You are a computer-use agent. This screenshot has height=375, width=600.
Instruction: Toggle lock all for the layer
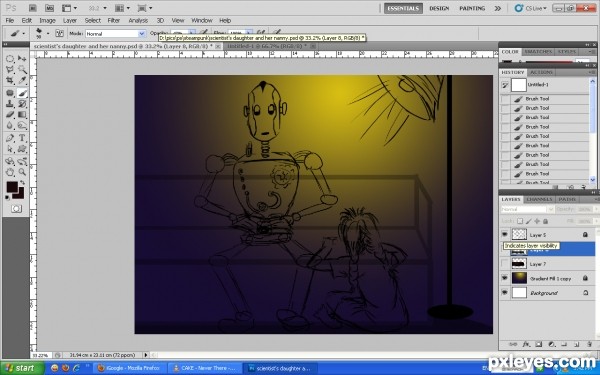[545, 221]
